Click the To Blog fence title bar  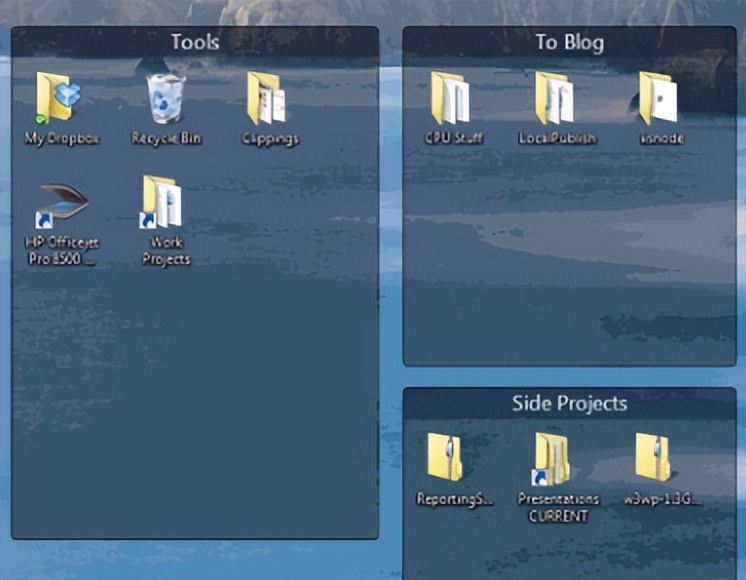coord(569,42)
